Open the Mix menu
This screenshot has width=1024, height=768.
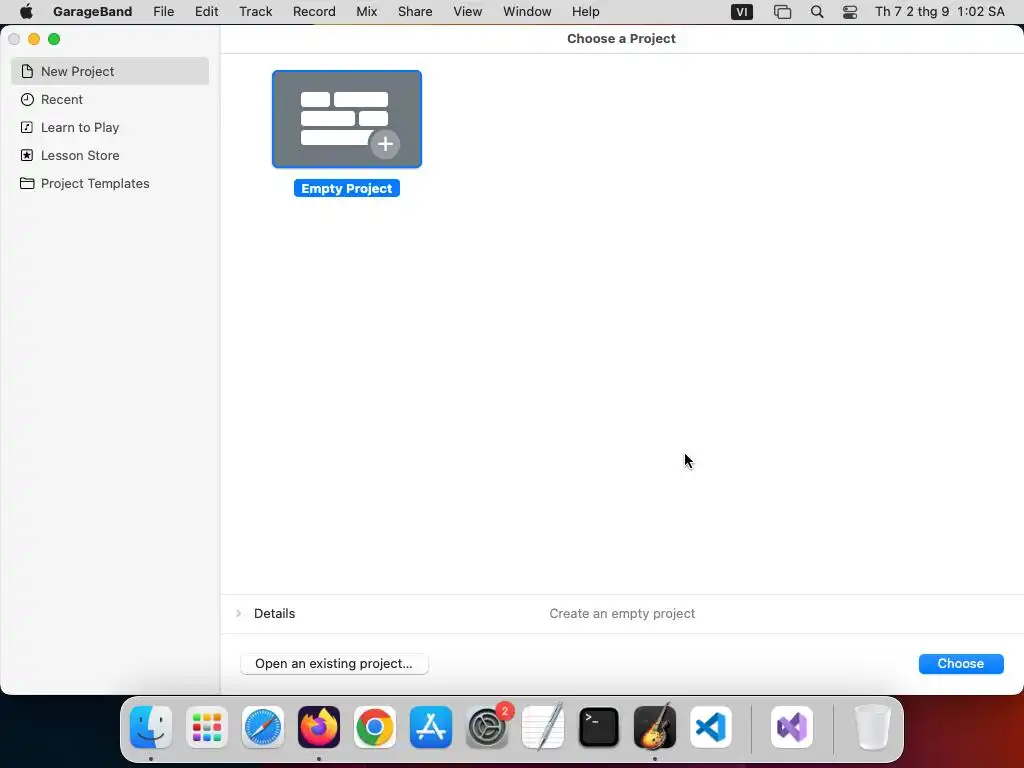point(366,12)
